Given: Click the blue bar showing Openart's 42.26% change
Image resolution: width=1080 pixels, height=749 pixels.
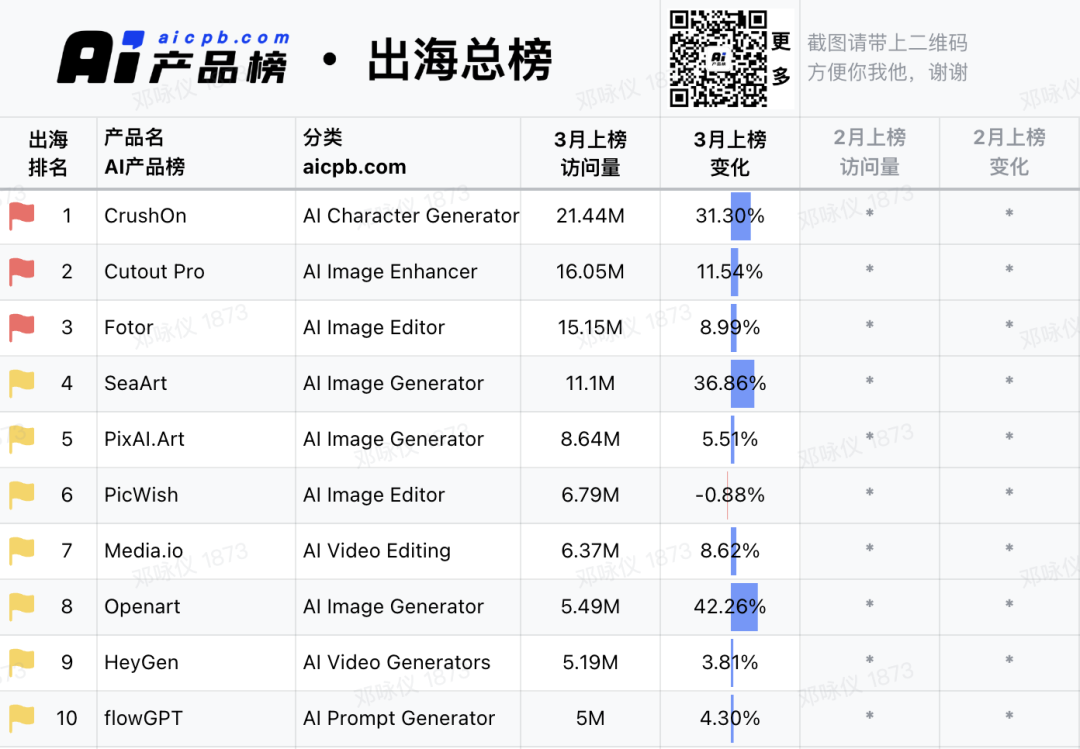Looking at the screenshot, I should (x=742, y=607).
